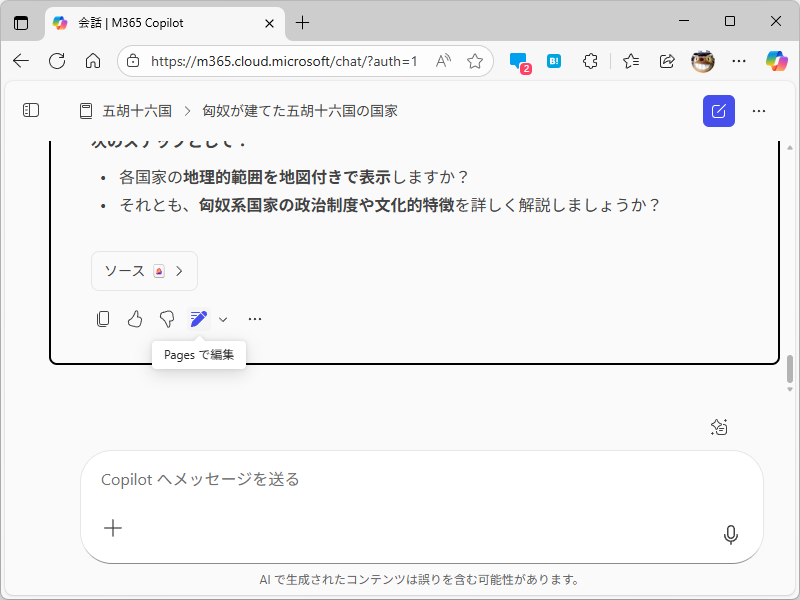Open a new chat in Copilot

[718, 110]
